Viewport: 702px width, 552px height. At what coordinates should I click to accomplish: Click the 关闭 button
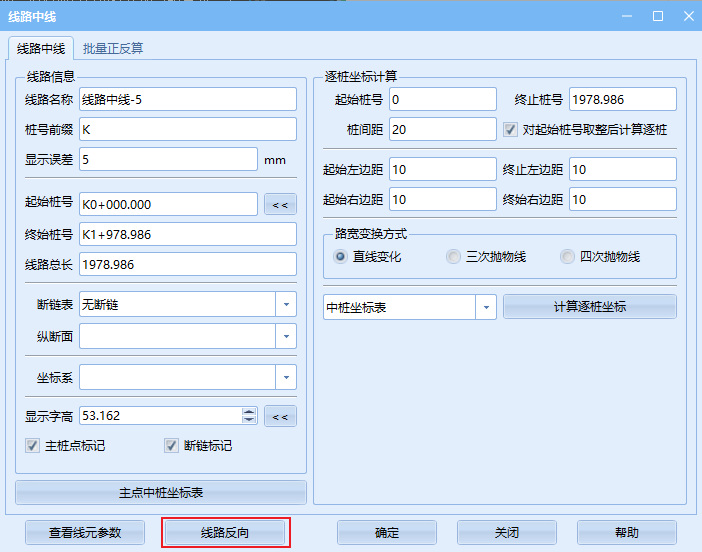click(507, 533)
